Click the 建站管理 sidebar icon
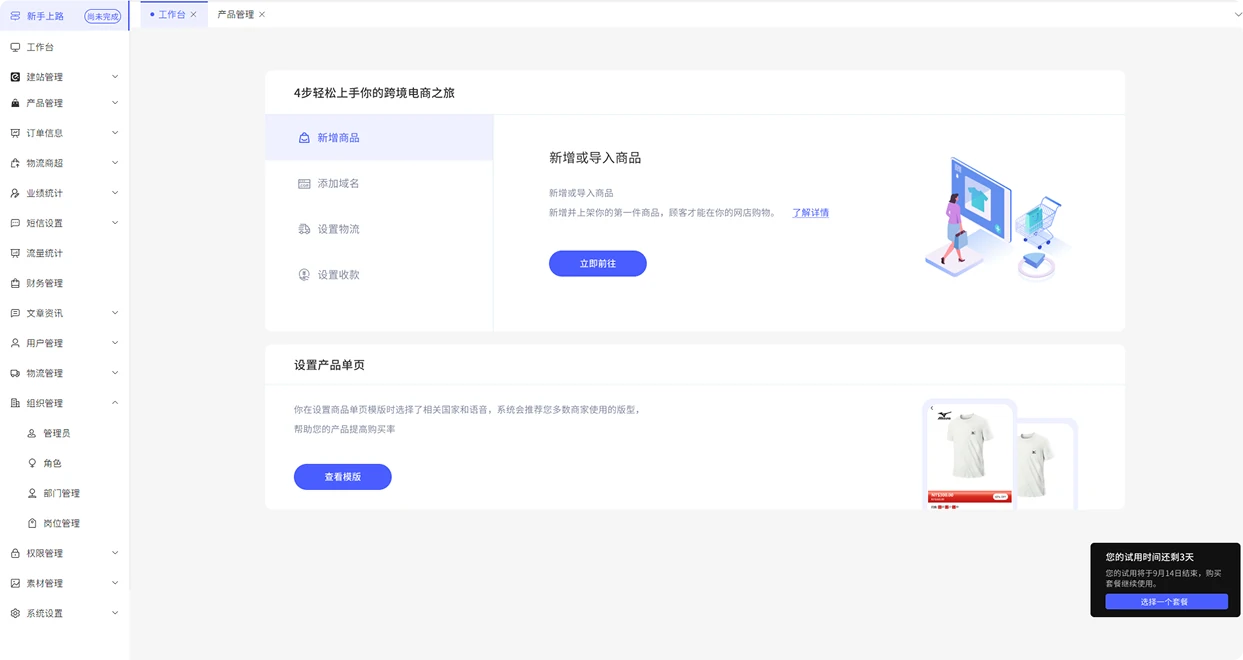This screenshot has height=660, width=1243. [x=15, y=77]
